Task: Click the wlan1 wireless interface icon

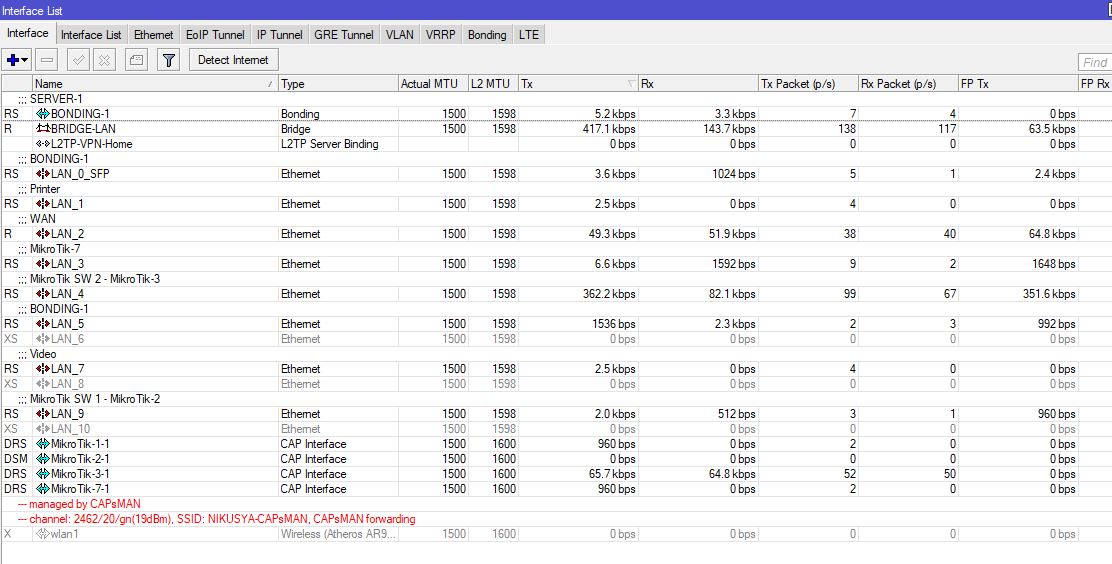Action: pyautogui.click(x=43, y=534)
